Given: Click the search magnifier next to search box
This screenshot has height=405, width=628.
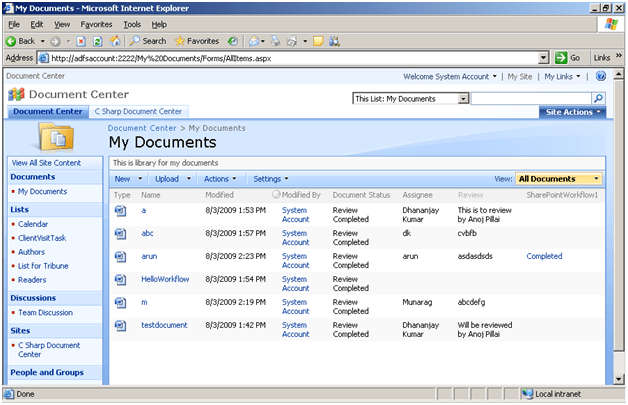Looking at the screenshot, I should pyautogui.click(x=598, y=98).
